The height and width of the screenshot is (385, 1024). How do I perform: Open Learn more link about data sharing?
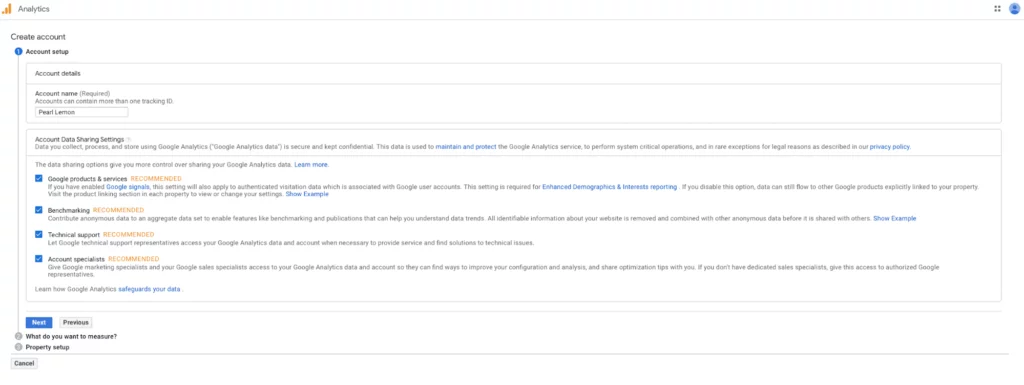tap(311, 164)
